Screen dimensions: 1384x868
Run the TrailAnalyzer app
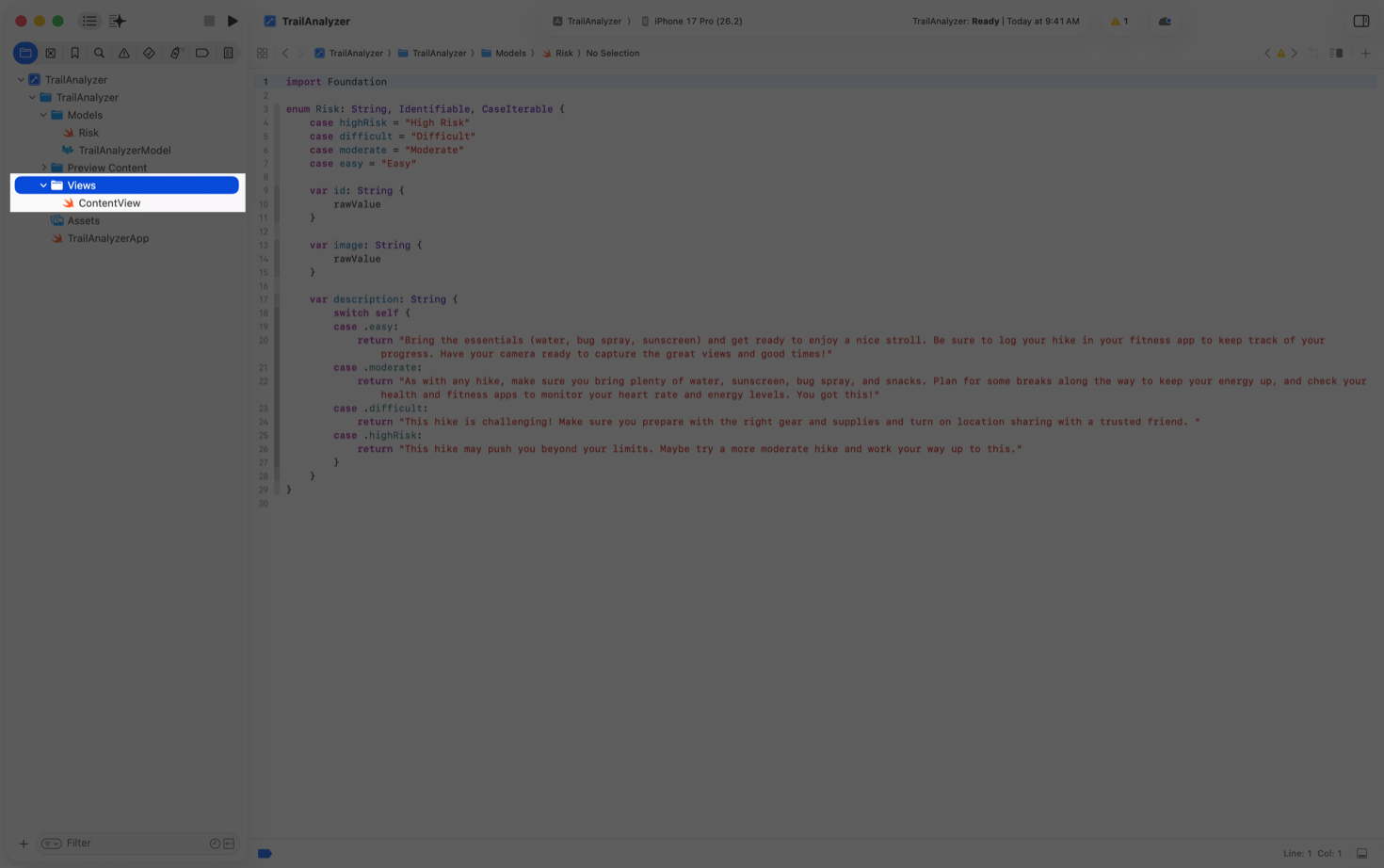tap(233, 21)
